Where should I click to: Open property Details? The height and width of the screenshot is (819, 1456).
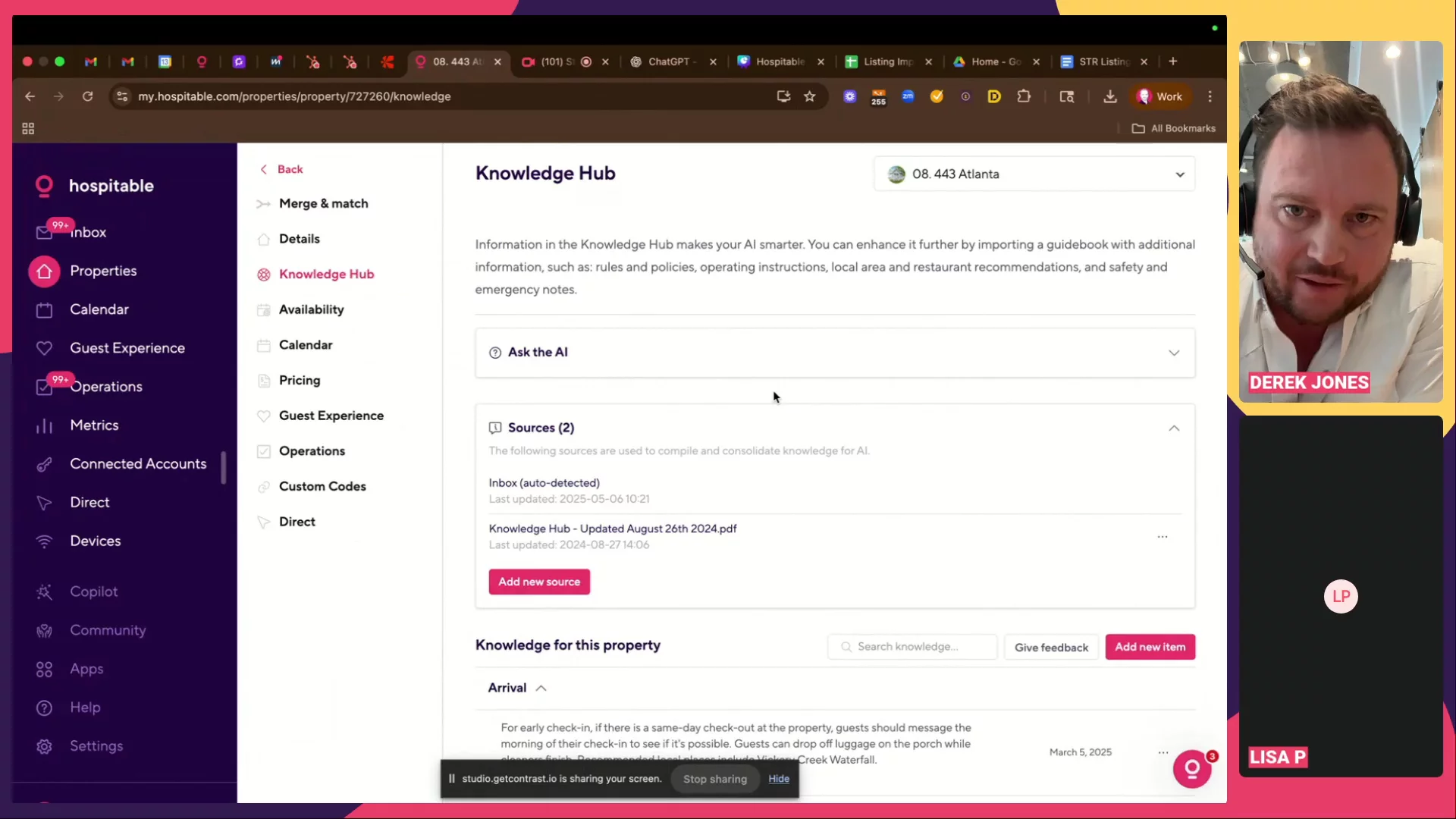(300, 239)
